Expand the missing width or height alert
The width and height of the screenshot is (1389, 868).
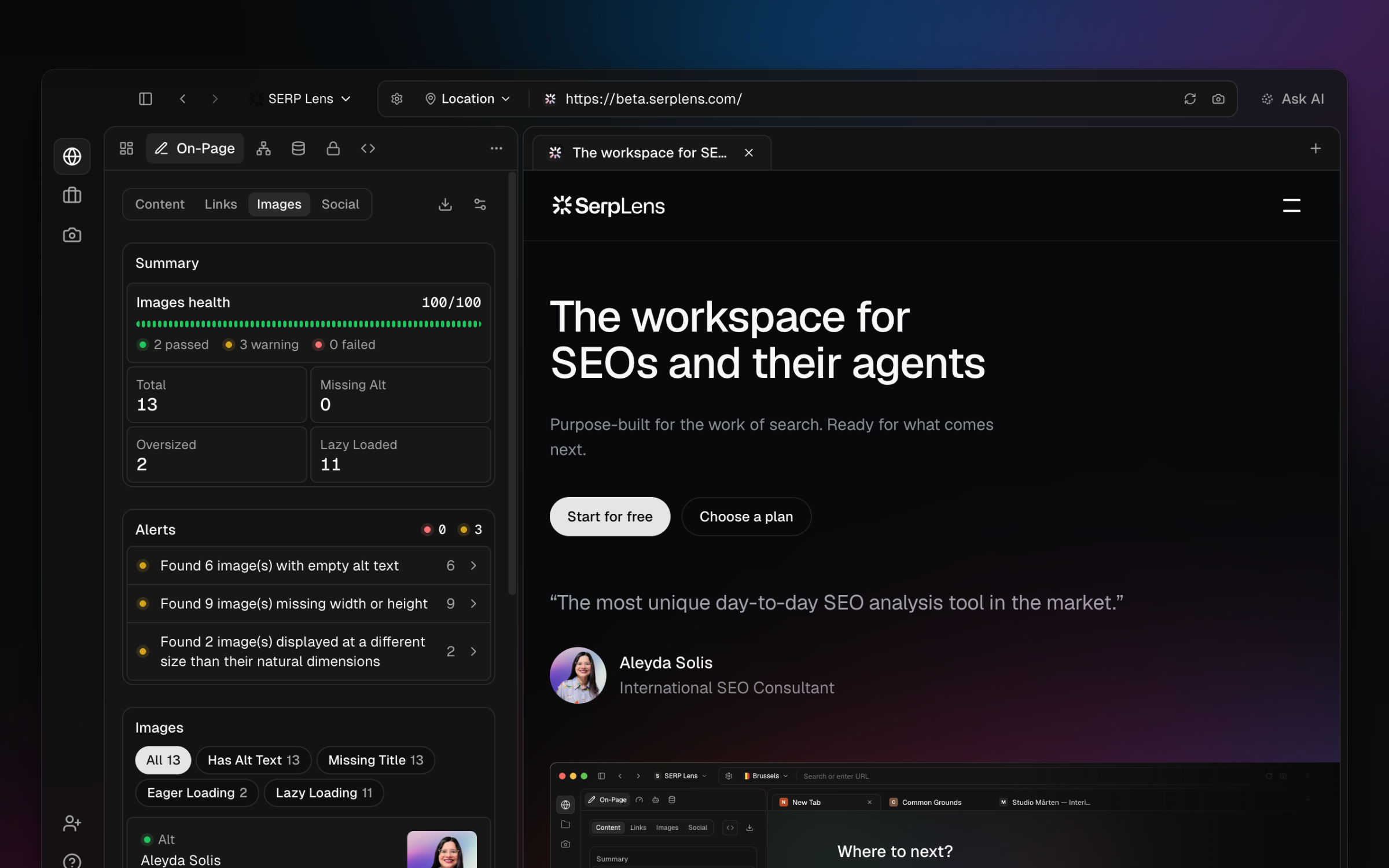coord(308,604)
